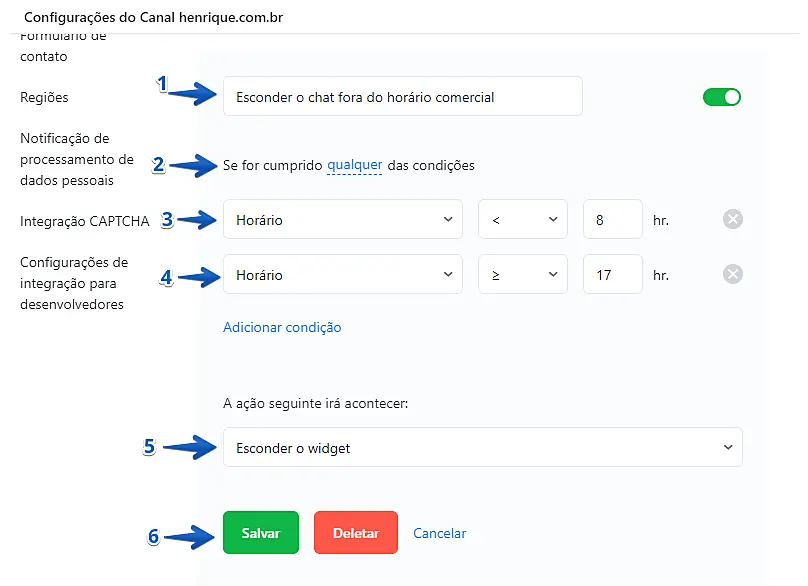Viewport: 808px width, 586px height.
Task: Open the first Horário condition dropdown
Action: 342,220
